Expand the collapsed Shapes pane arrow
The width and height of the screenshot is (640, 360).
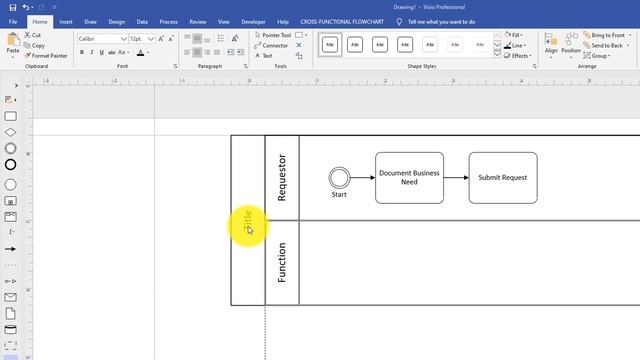tap(16, 85)
